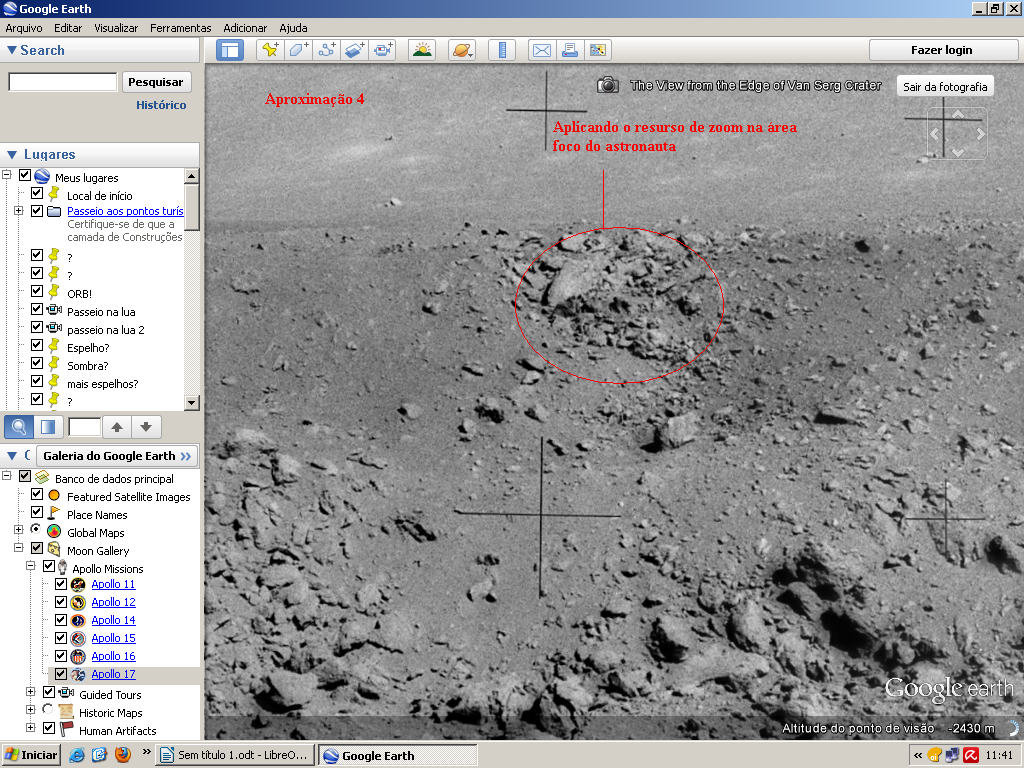Viewport: 1024px width, 768px height.
Task: Move item down with the down arrow
Action: (x=146, y=427)
